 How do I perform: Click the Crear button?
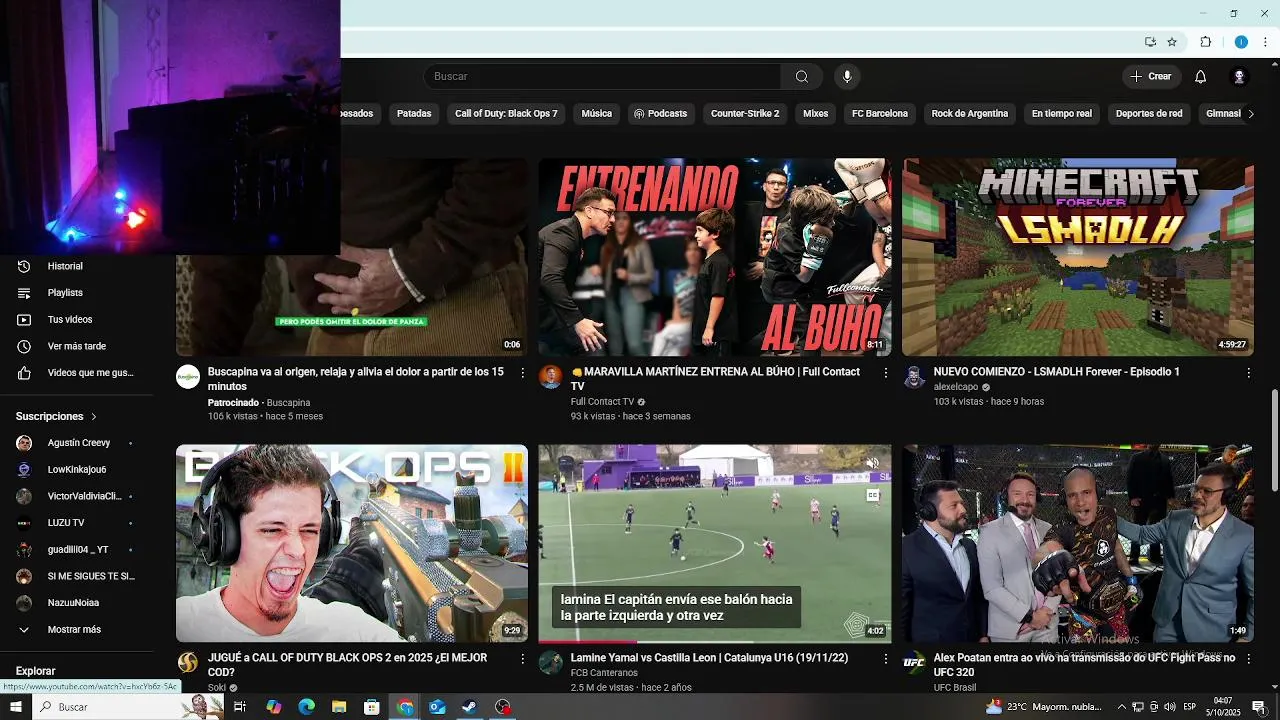click(1151, 77)
